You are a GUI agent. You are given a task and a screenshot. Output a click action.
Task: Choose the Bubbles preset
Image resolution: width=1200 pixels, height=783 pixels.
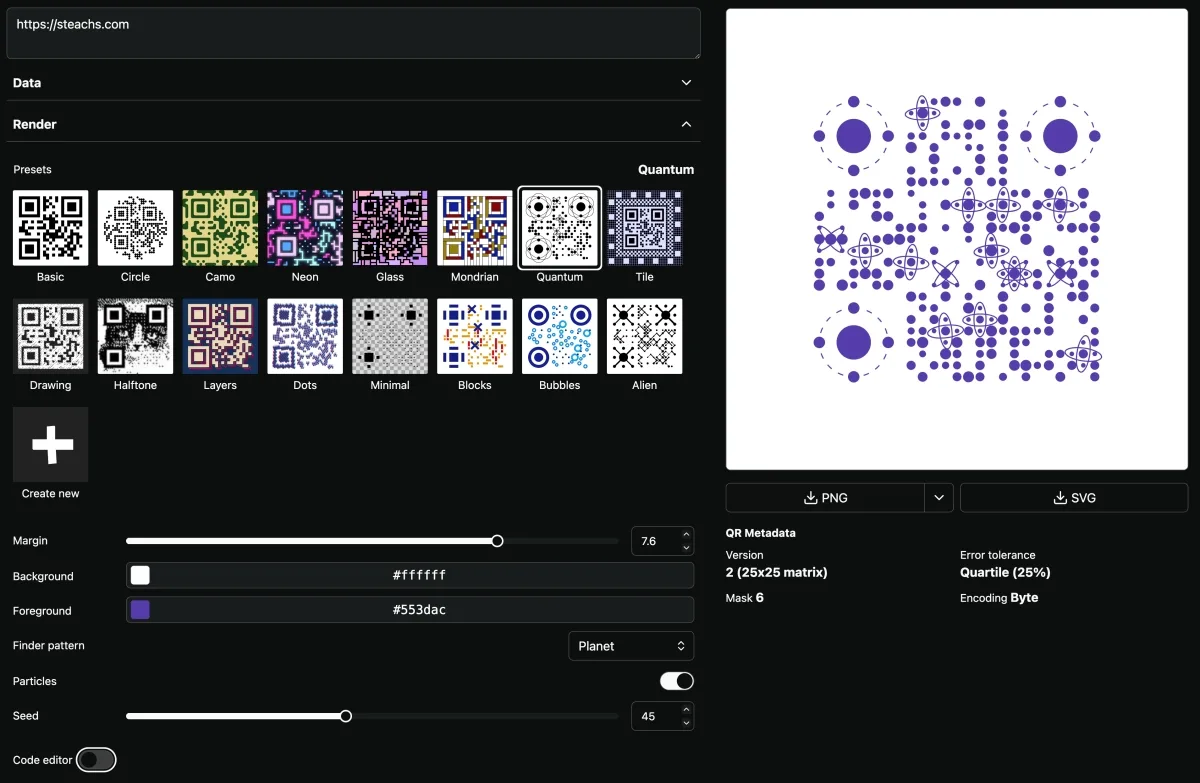pyautogui.click(x=560, y=336)
